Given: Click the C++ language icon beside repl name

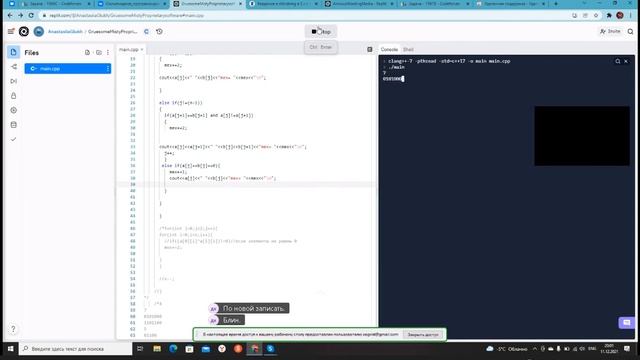Looking at the screenshot, I should pyautogui.click(x=146, y=31).
